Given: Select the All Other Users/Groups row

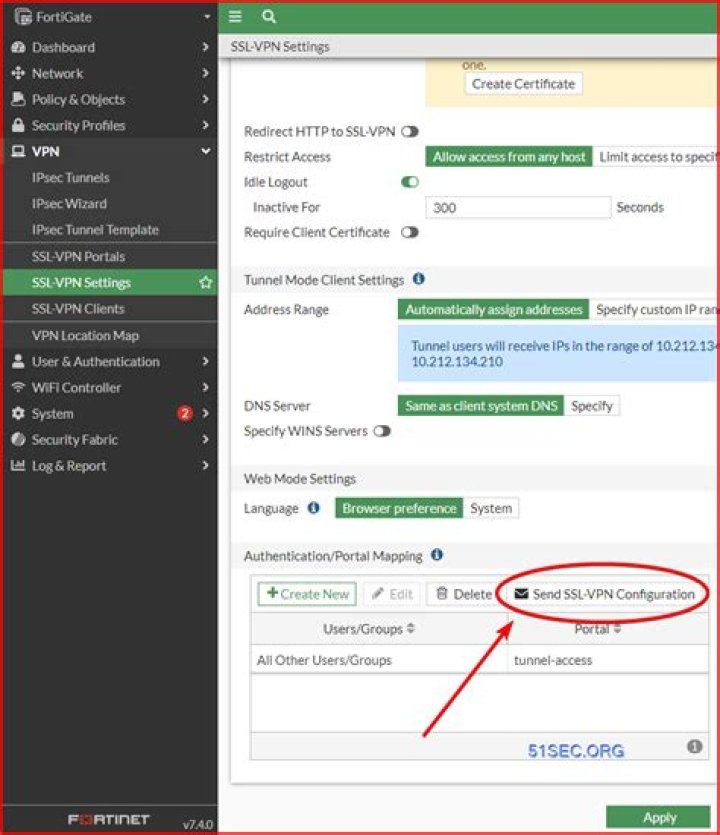Looking at the screenshot, I should 479,660.
